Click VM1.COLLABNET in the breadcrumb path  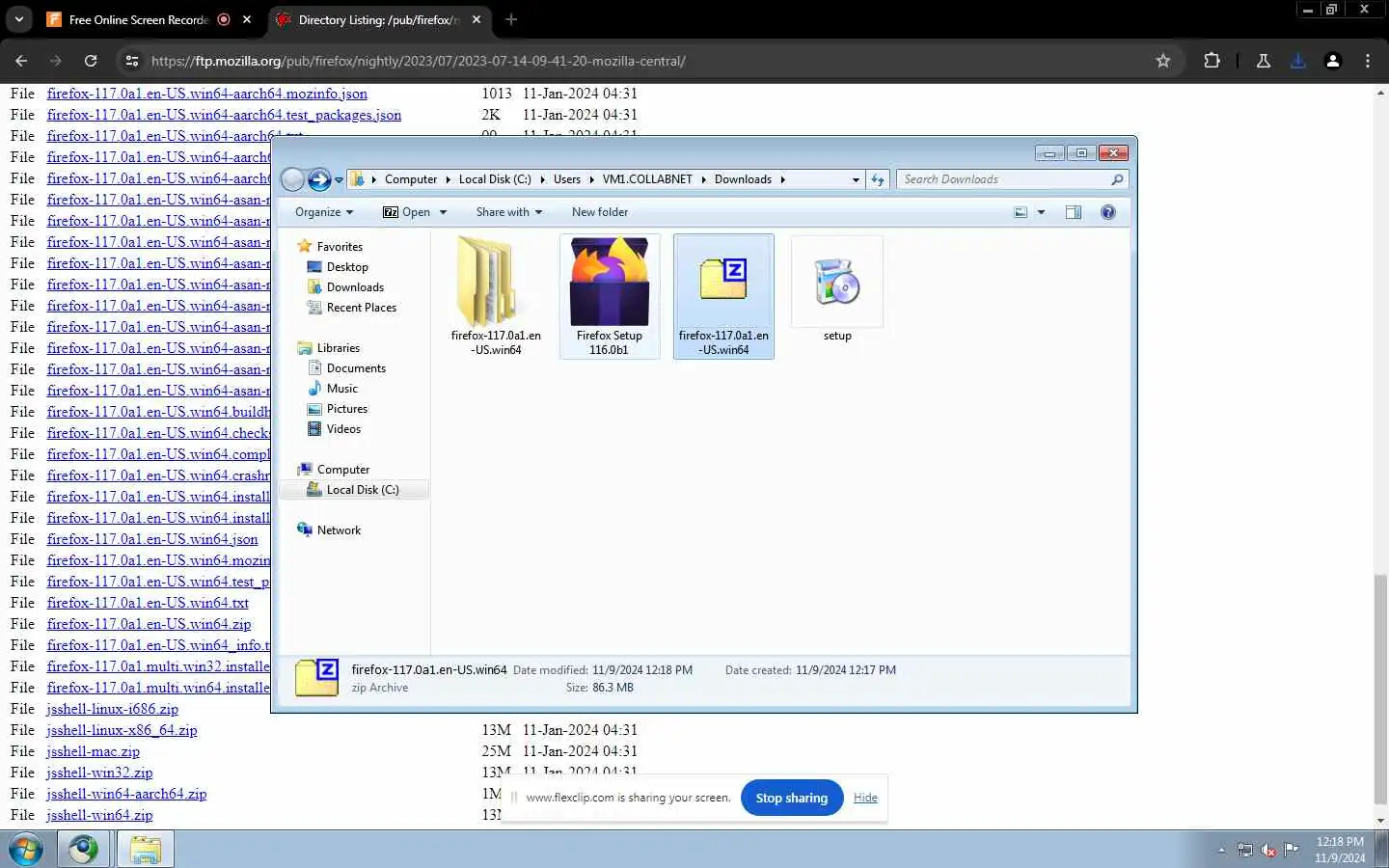point(647,179)
